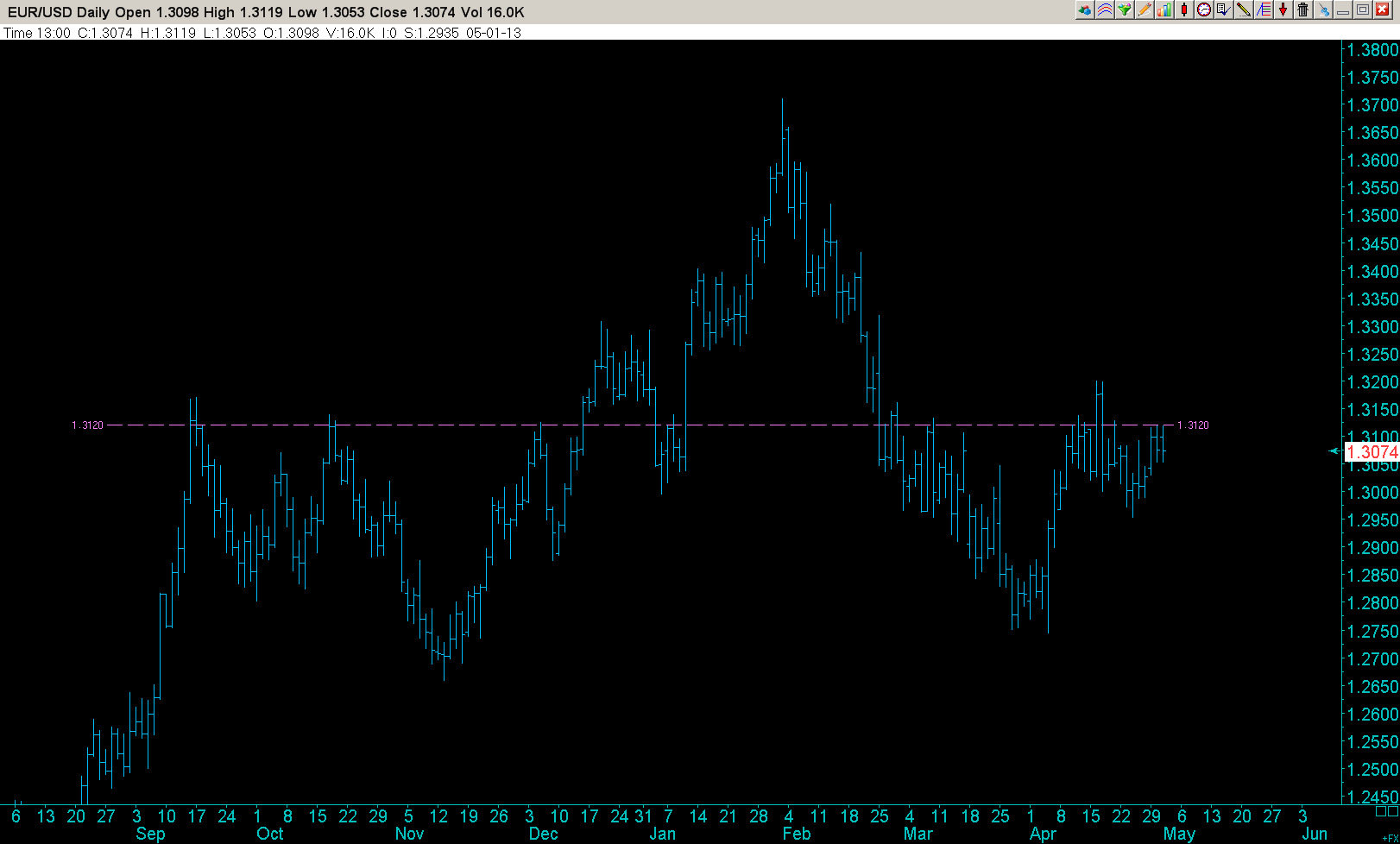
Task: Click the 1.2450 price axis label
Action: point(1372,797)
